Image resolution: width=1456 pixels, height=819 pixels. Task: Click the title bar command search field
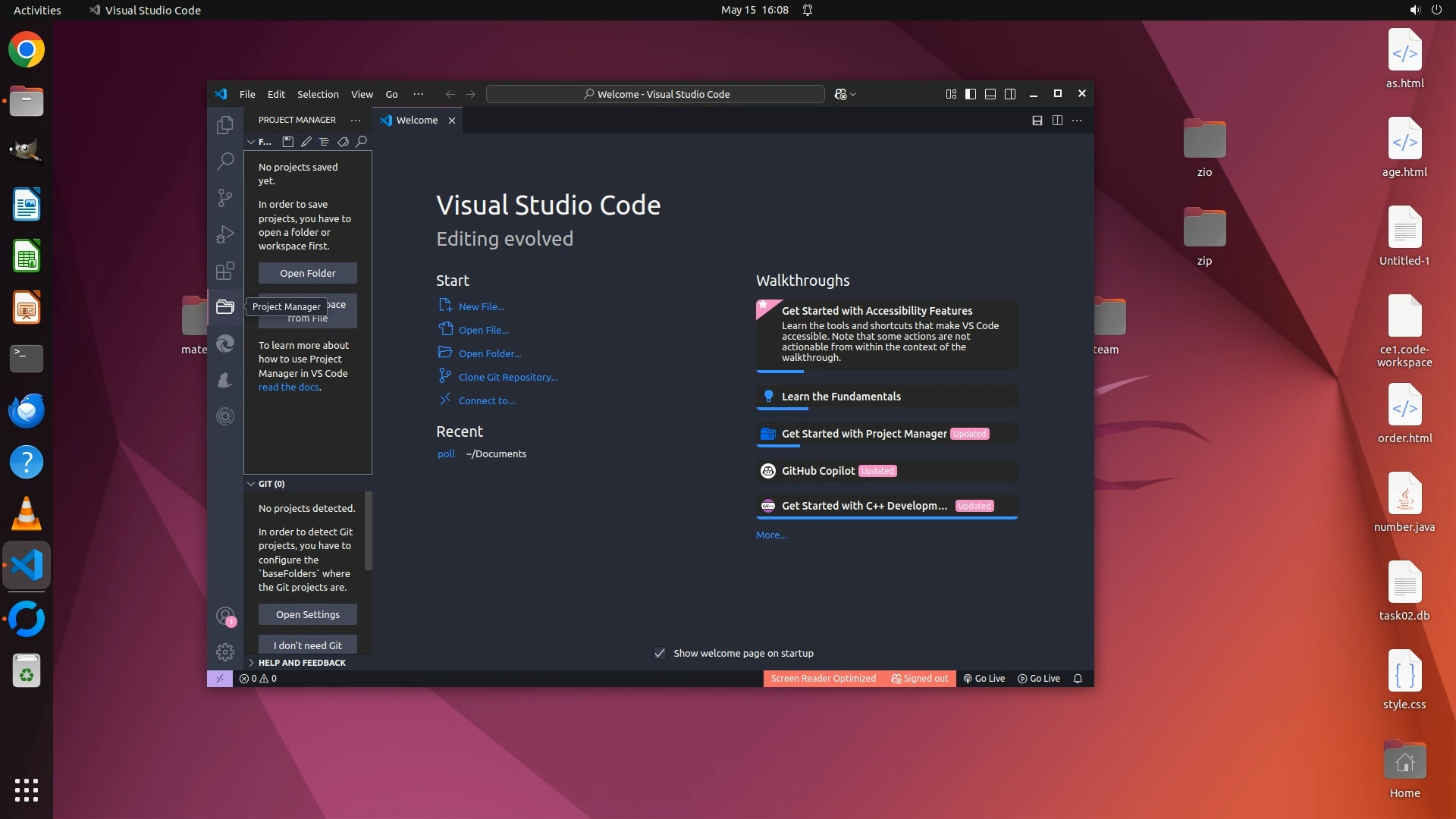click(x=655, y=94)
